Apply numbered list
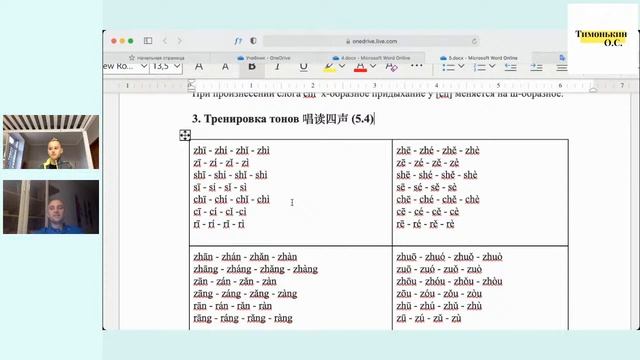The image size is (640, 360). point(480,67)
